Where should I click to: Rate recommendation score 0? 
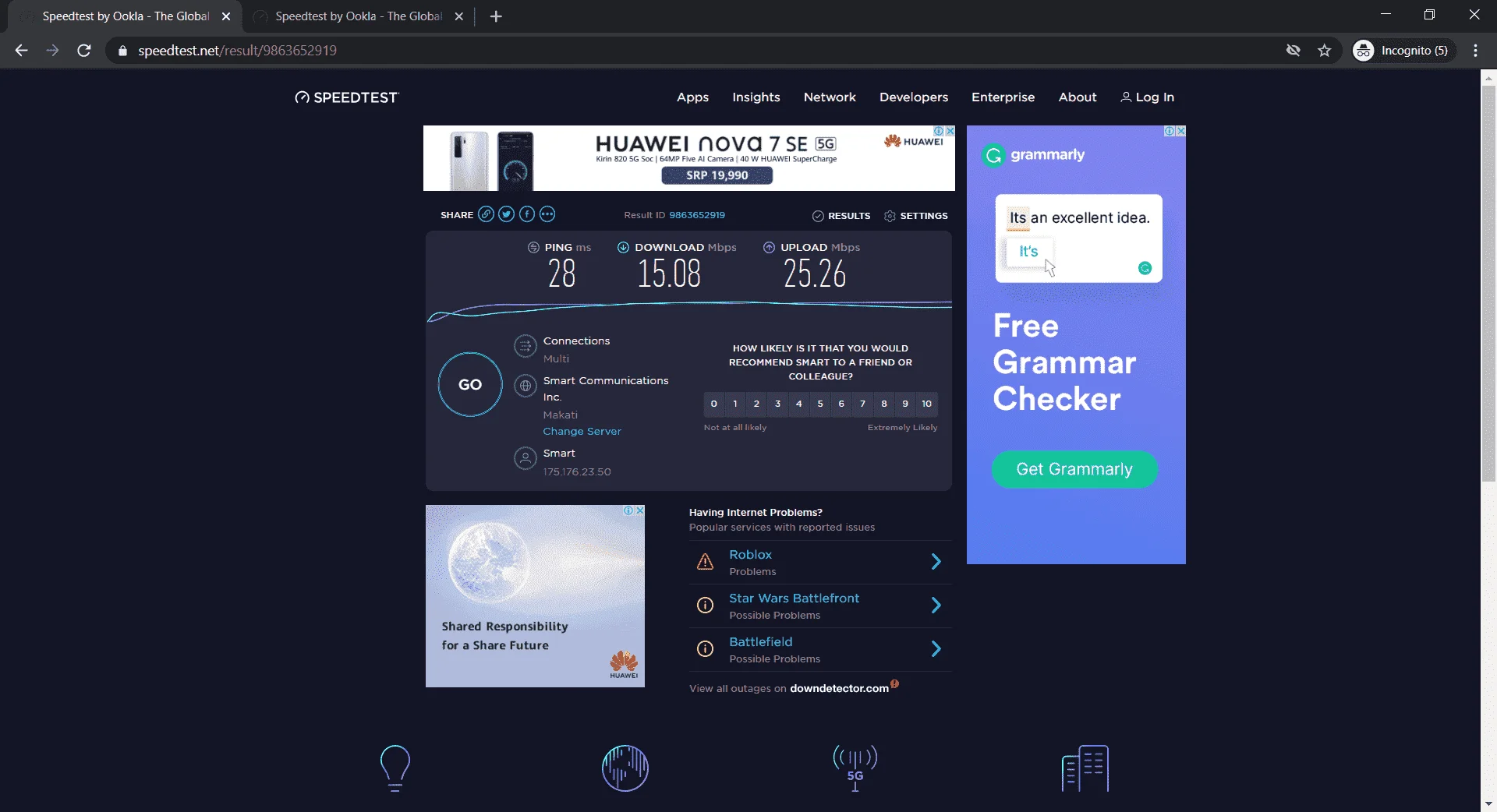(x=714, y=404)
